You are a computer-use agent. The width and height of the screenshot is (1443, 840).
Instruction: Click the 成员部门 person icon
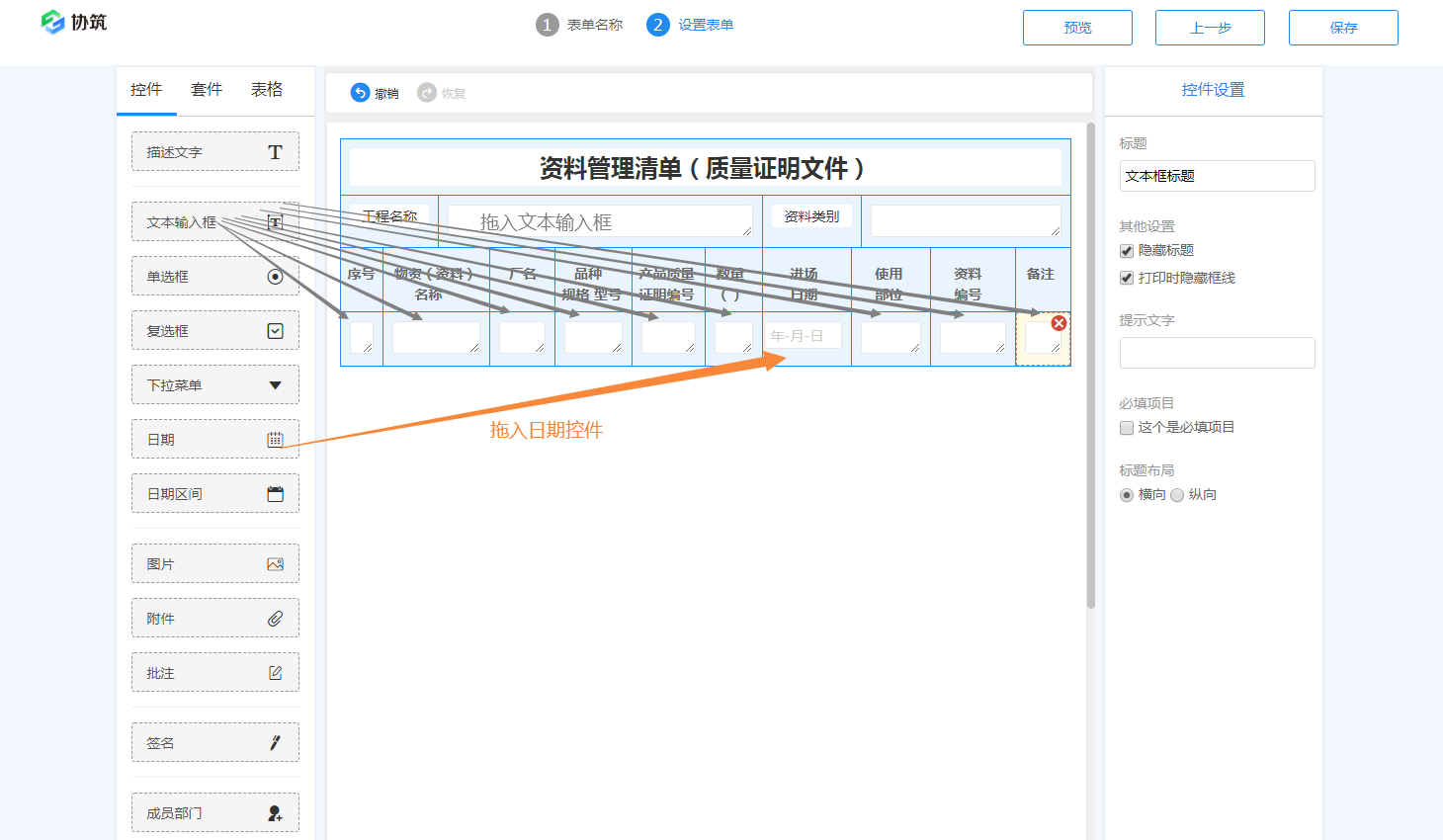[275, 813]
